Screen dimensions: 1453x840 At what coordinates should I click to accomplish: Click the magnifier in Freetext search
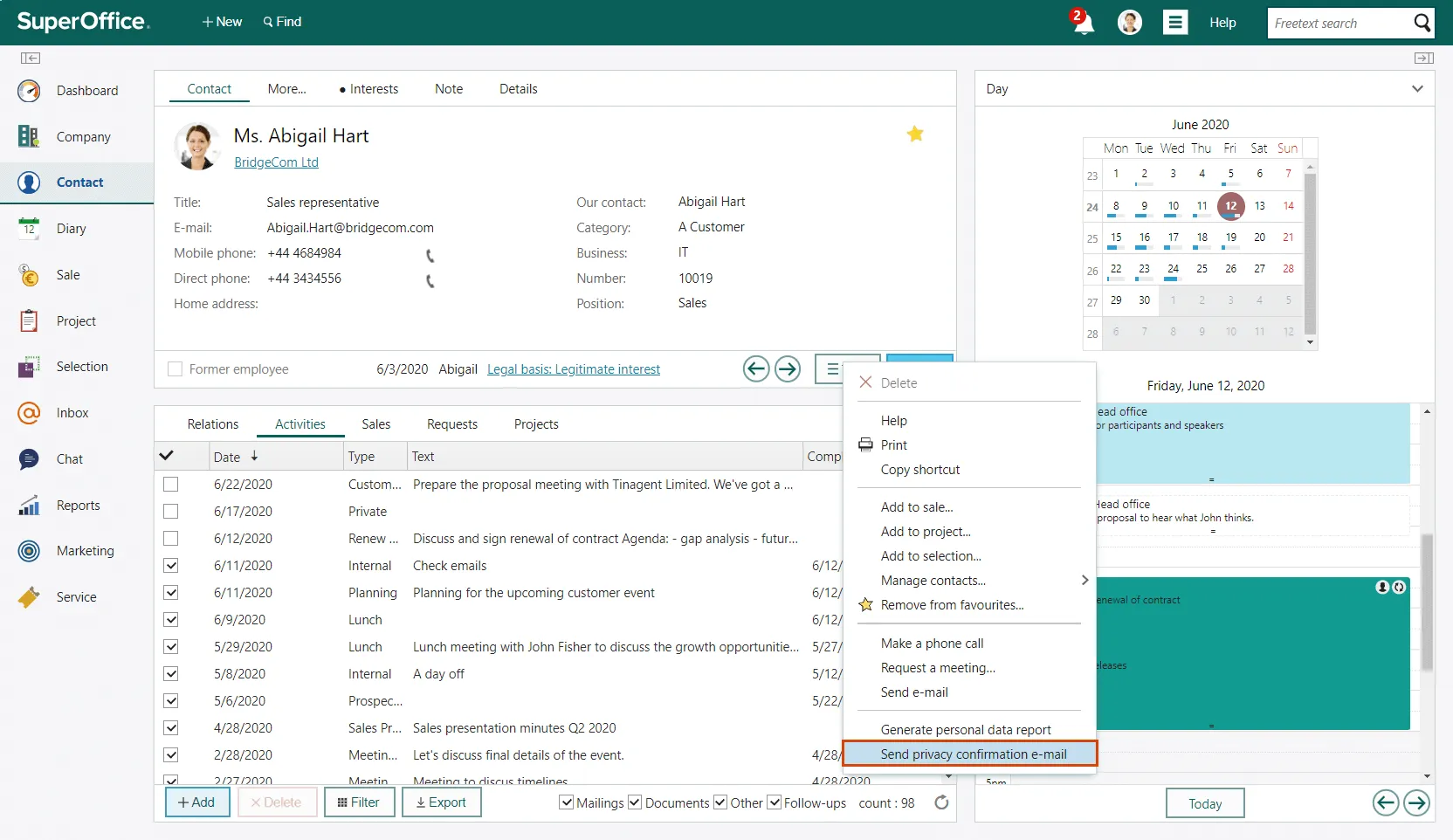pos(1422,23)
